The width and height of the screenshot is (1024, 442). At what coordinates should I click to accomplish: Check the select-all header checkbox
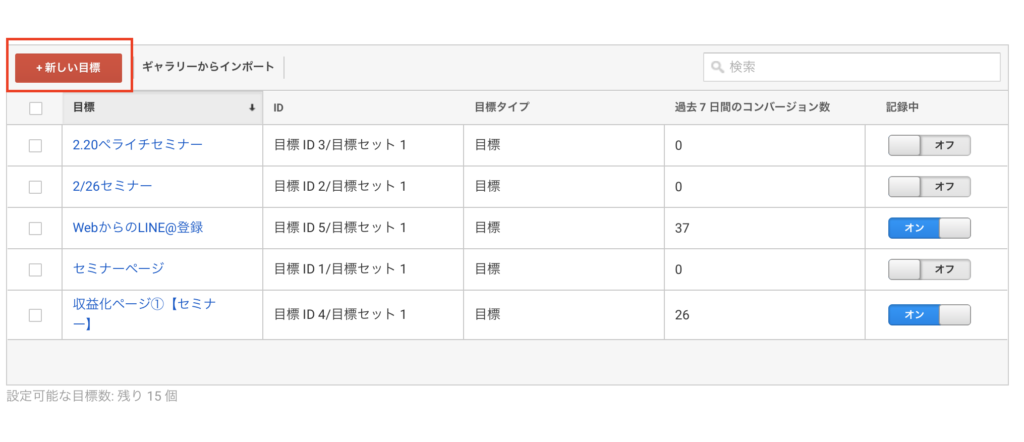(36, 107)
